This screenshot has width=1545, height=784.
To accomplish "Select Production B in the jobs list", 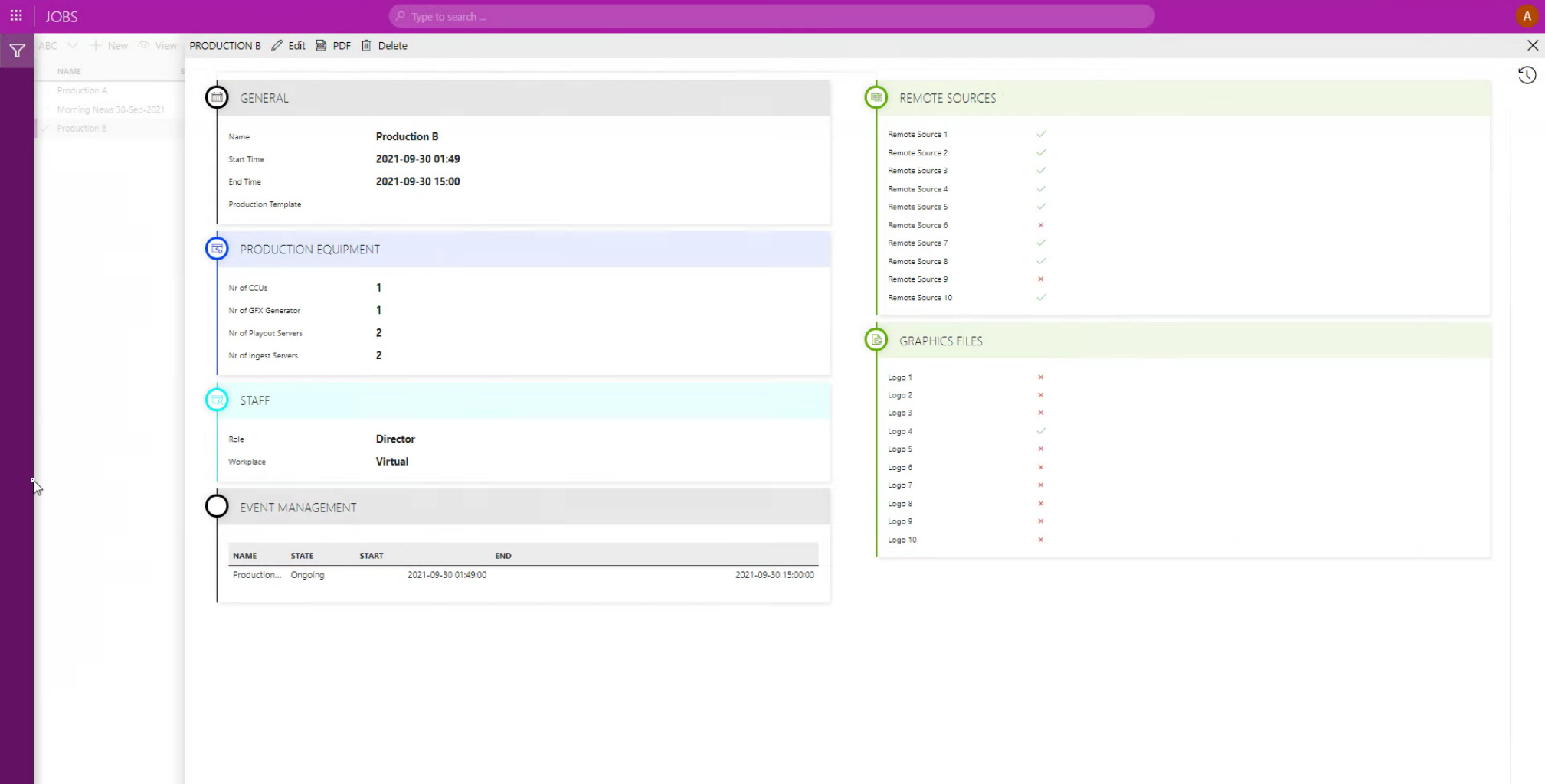I will (x=82, y=128).
